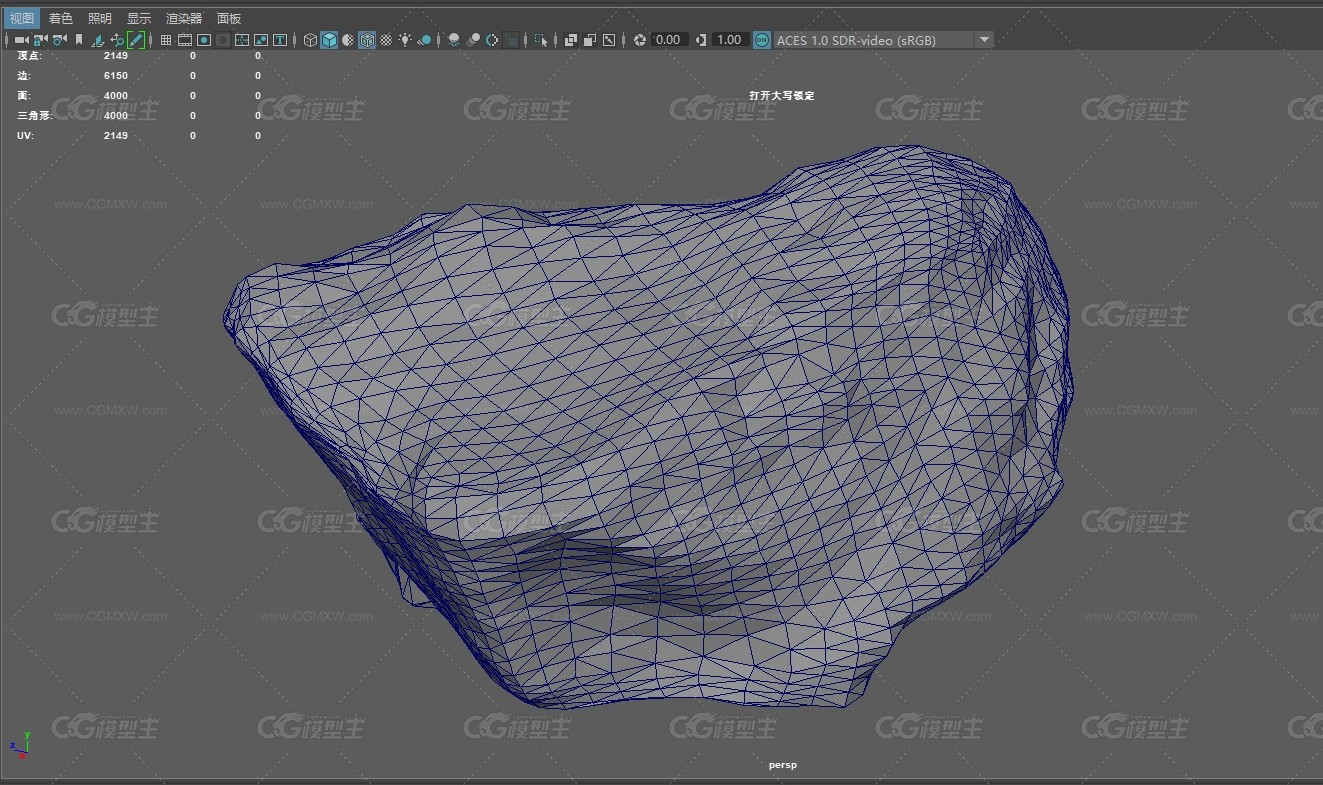Toggle the Shadows icon
This screenshot has width=1323, height=785.
click(x=425, y=40)
